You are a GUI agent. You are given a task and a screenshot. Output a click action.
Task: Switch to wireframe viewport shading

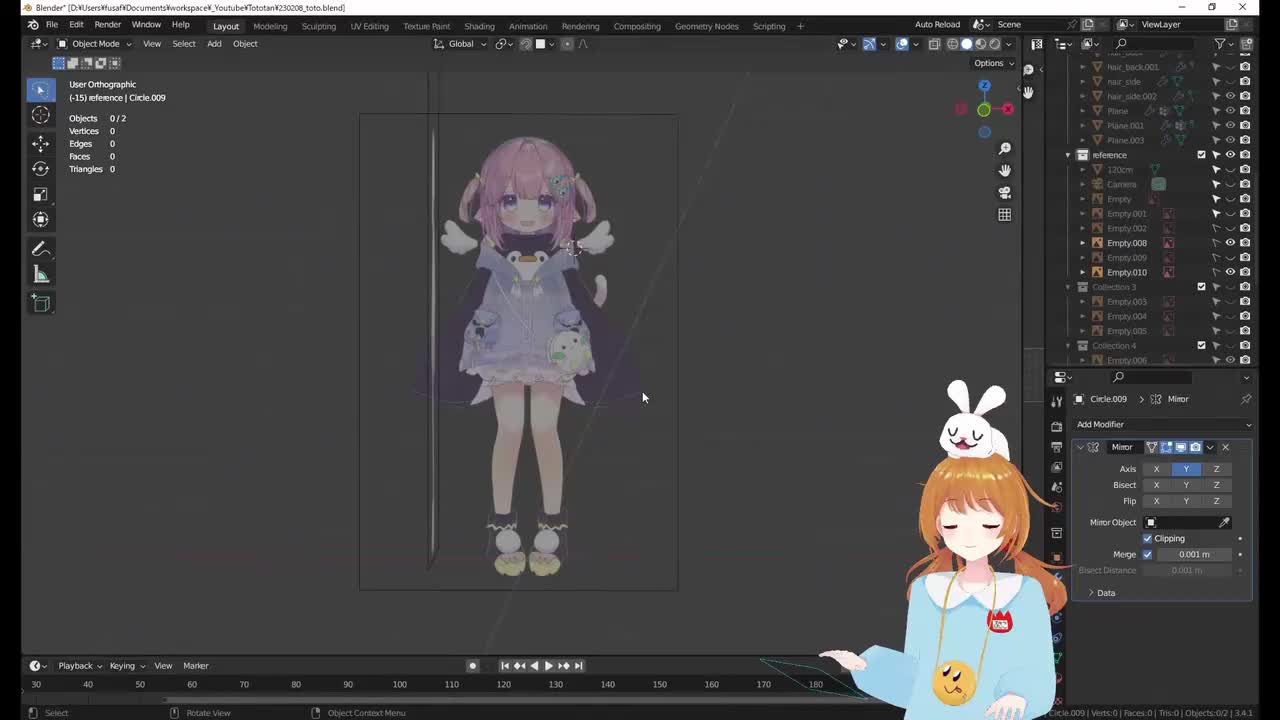tap(952, 44)
